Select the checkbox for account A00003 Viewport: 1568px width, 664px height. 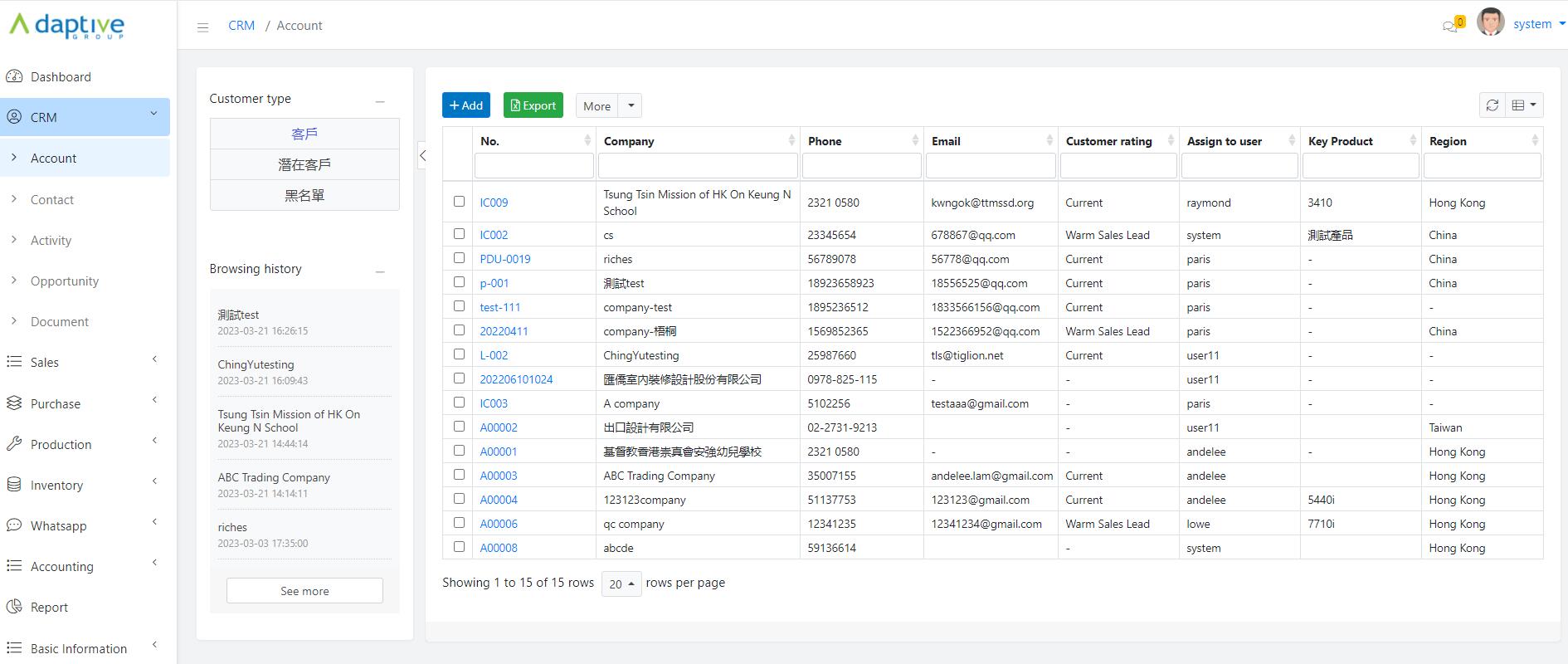(459, 475)
